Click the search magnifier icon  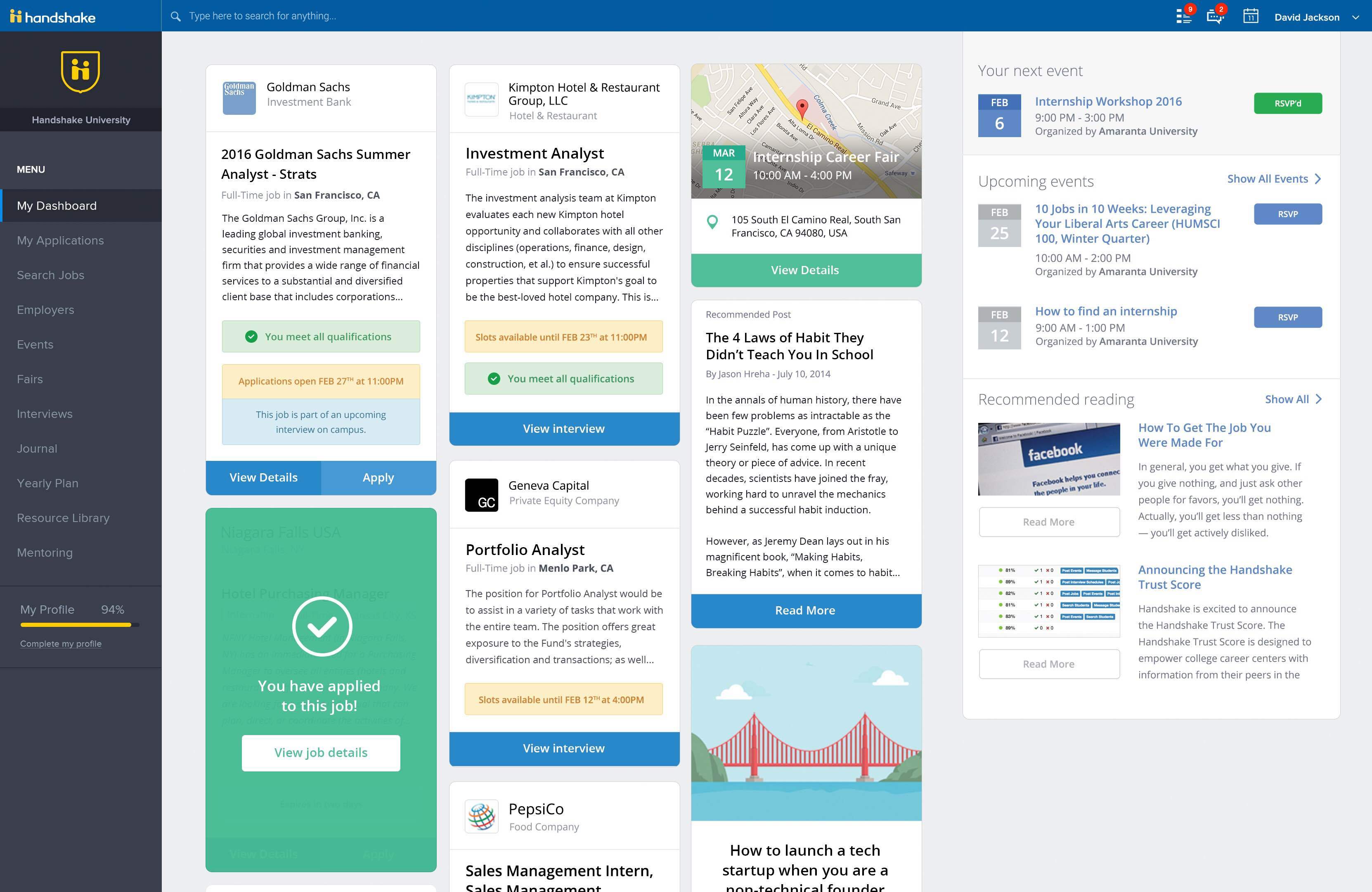[x=176, y=16]
